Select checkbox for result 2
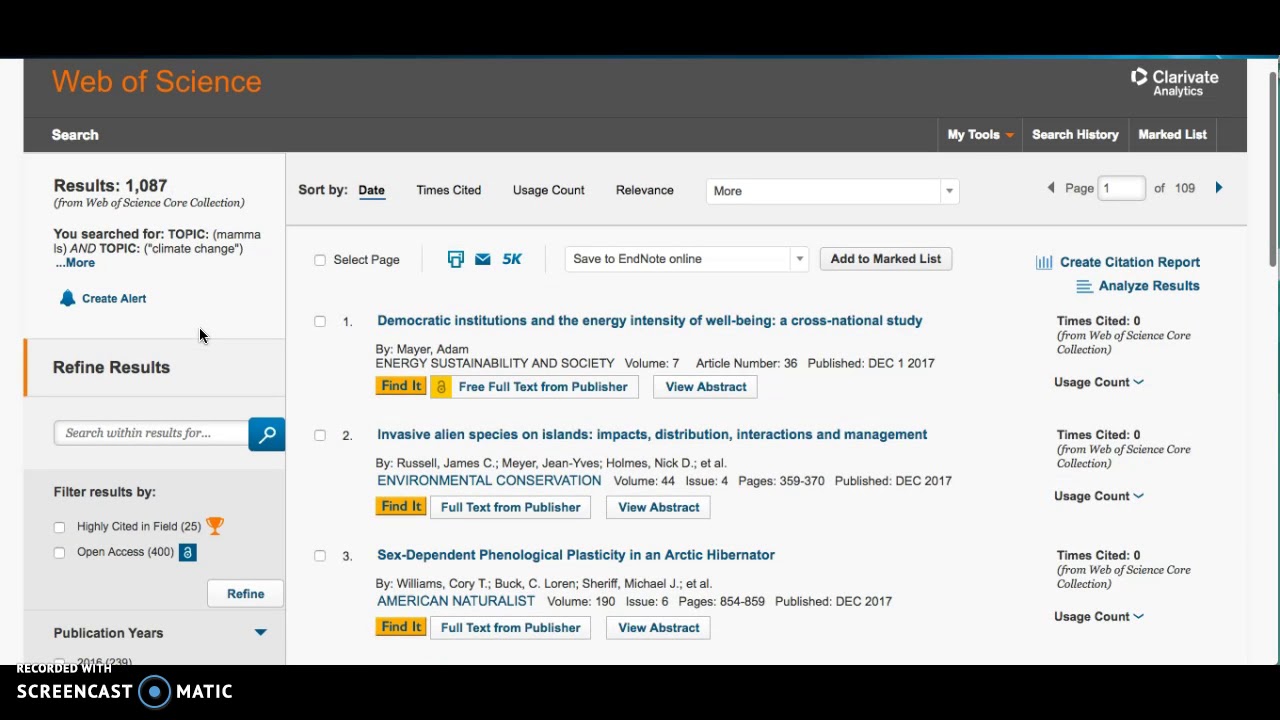This screenshot has width=1280, height=720. click(x=320, y=435)
